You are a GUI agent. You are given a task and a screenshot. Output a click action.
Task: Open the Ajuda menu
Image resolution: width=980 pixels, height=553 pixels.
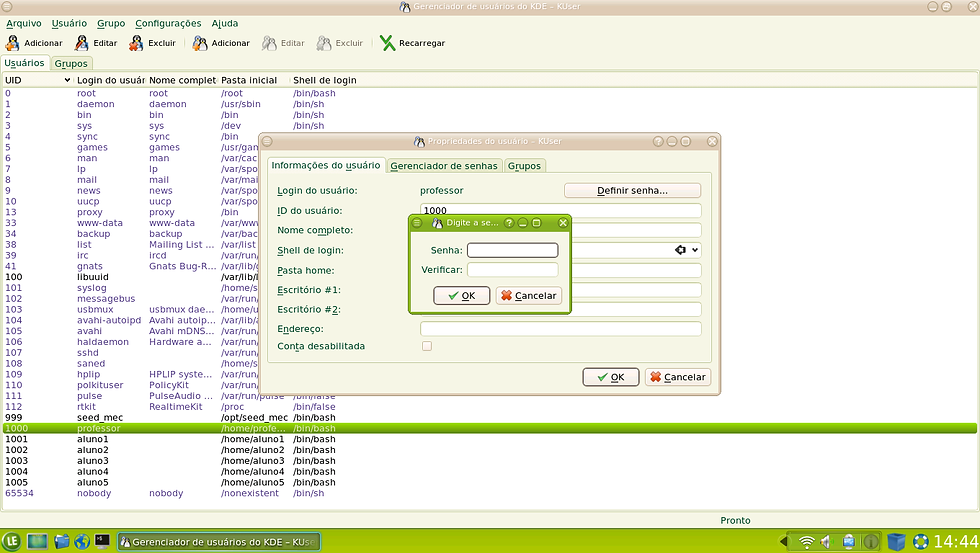tap(224, 23)
